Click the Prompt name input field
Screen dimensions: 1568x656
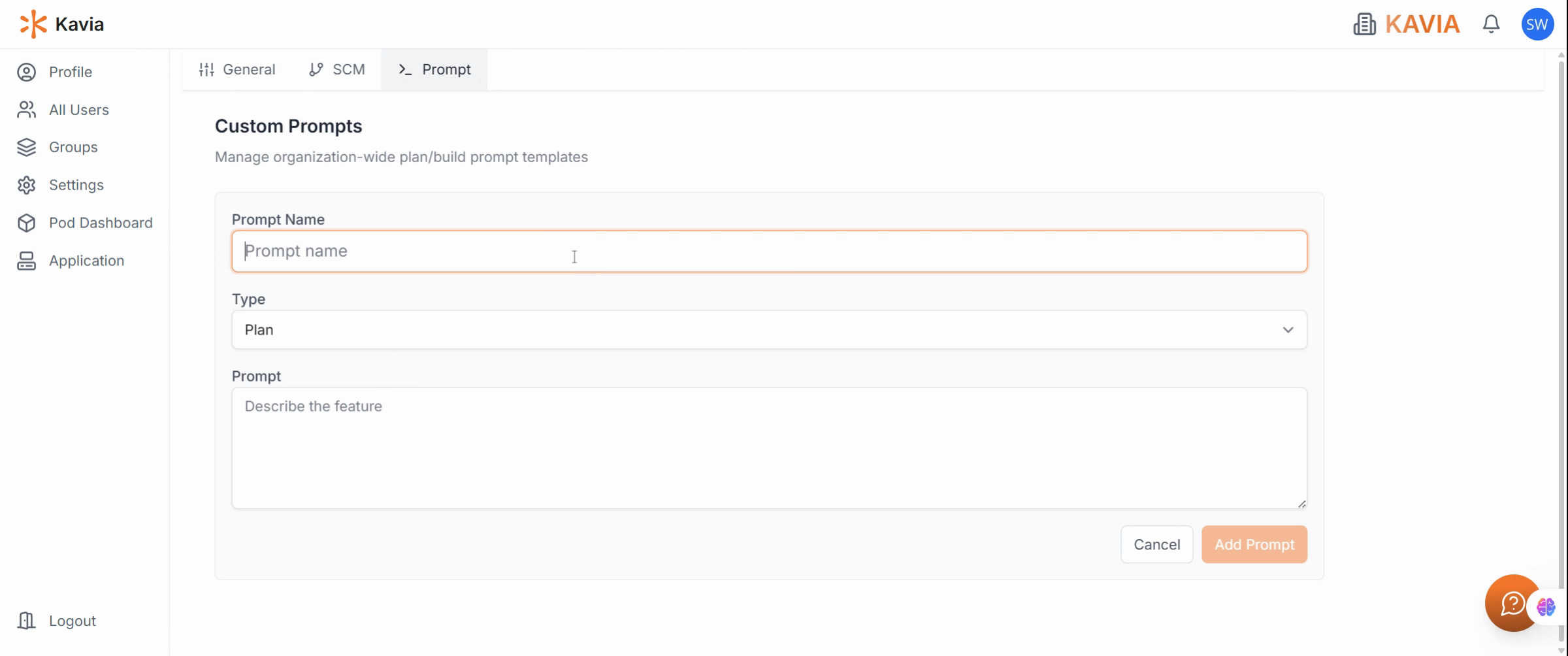point(769,251)
